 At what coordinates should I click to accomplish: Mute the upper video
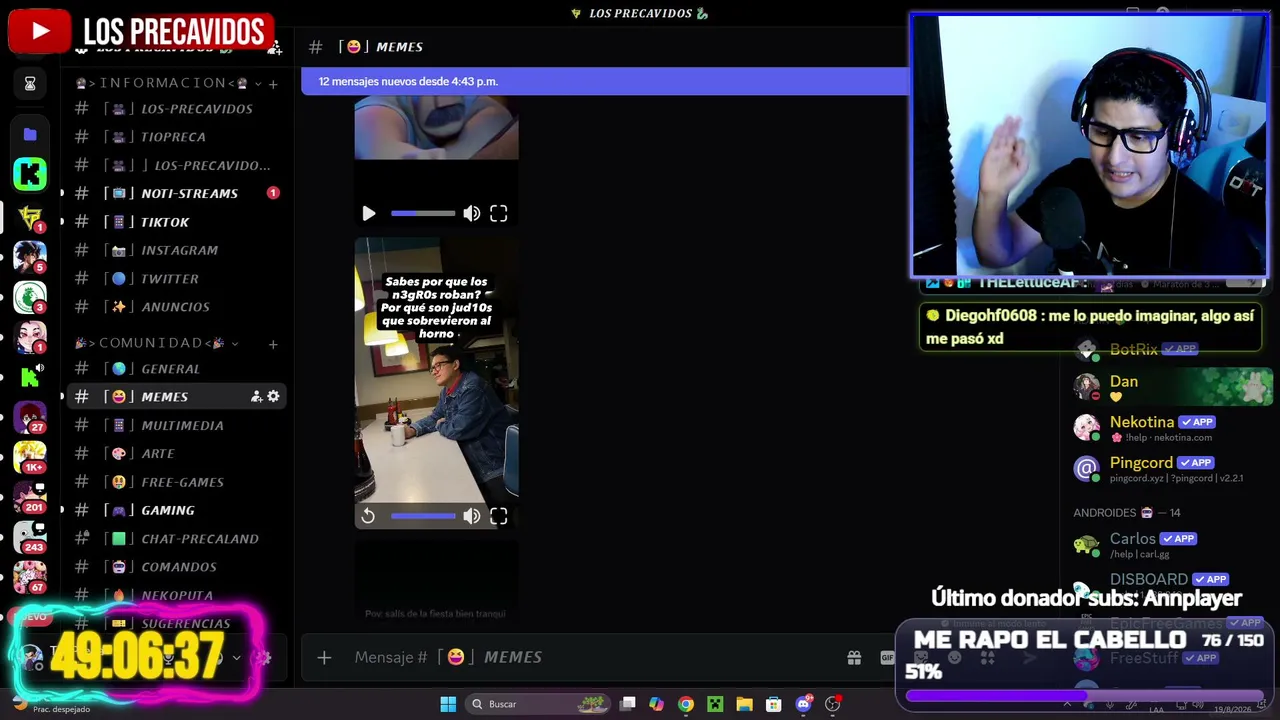(x=472, y=213)
